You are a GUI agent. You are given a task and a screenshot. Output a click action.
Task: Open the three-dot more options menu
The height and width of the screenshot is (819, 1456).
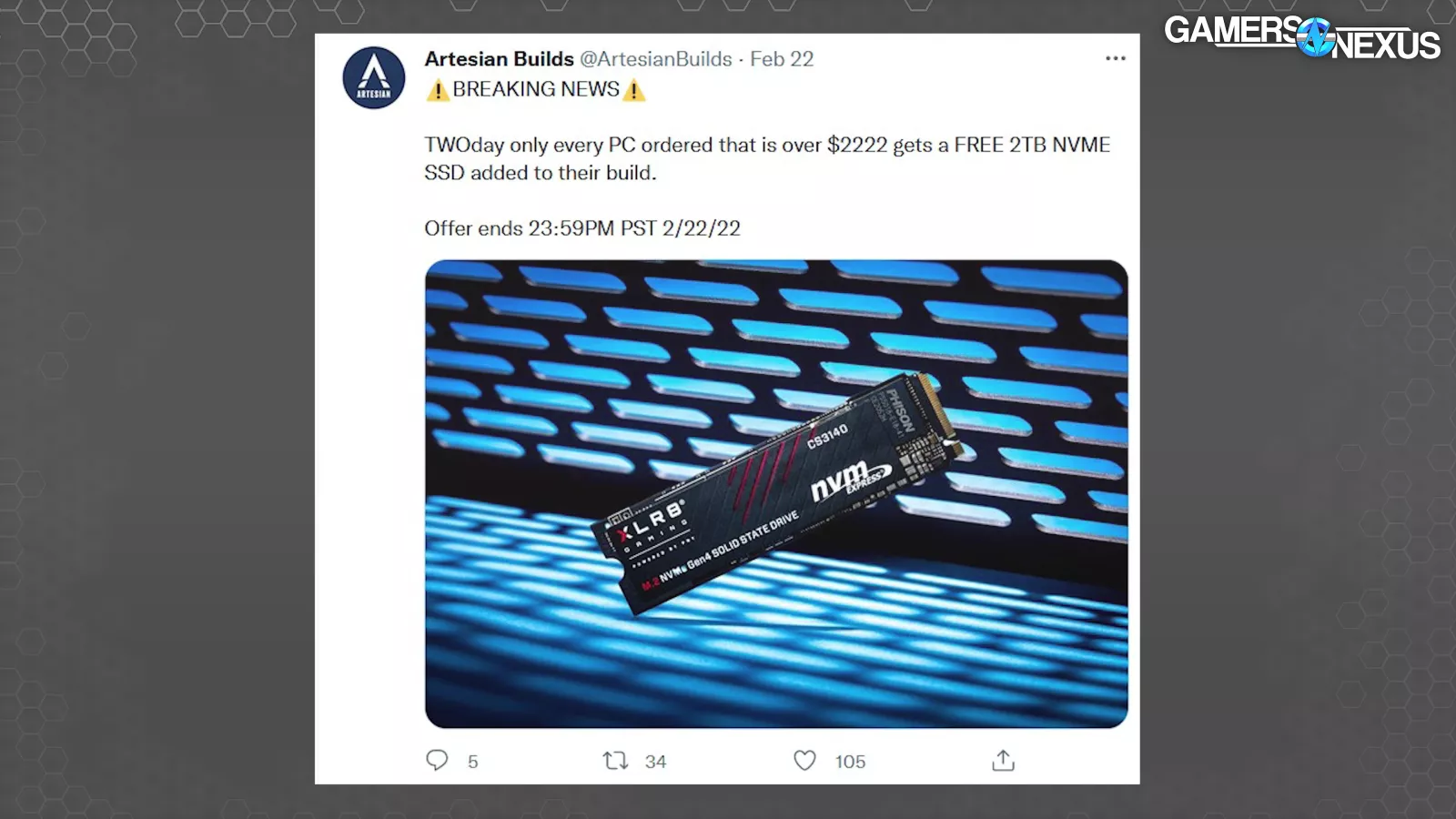[x=1116, y=58]
